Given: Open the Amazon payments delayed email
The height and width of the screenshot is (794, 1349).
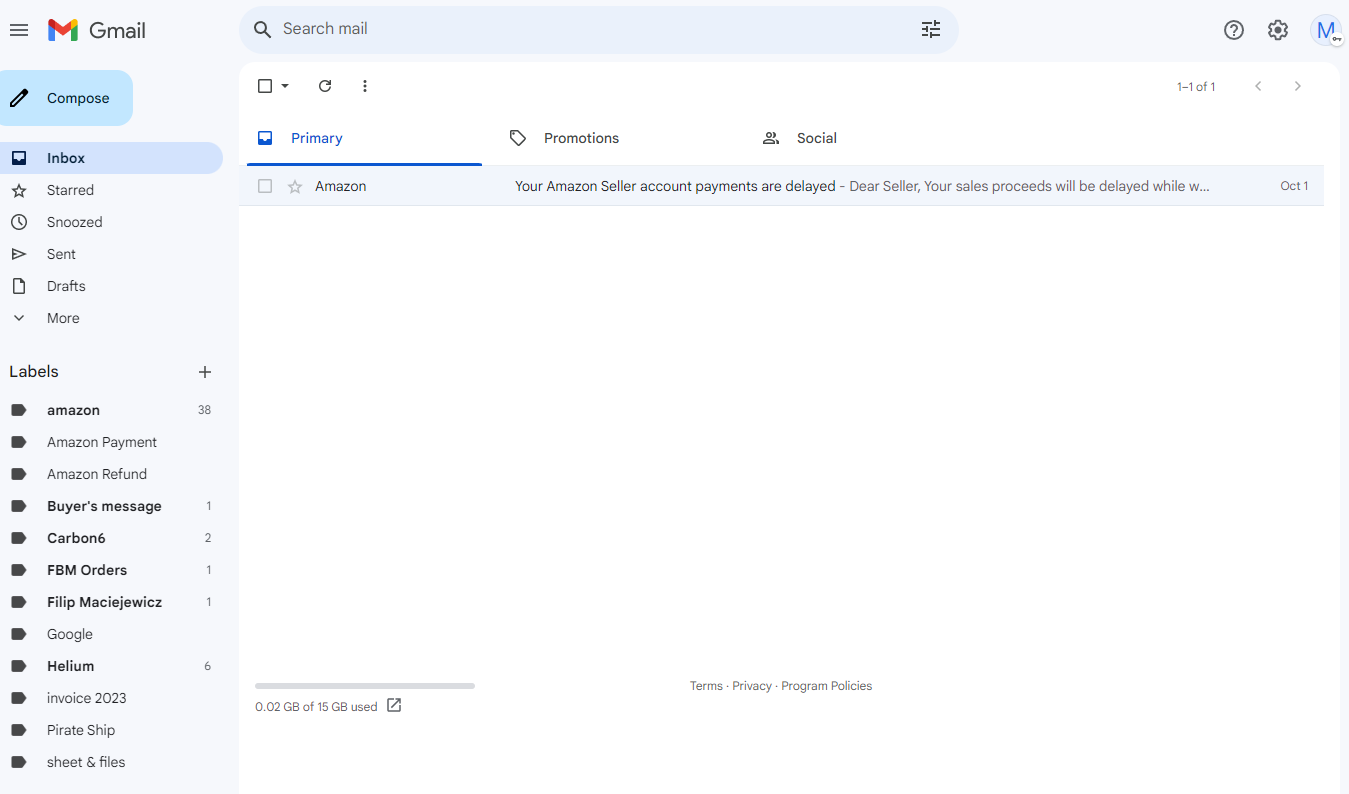Looking at the screenshot, I should pyautogui.click(x=781, y=186).
